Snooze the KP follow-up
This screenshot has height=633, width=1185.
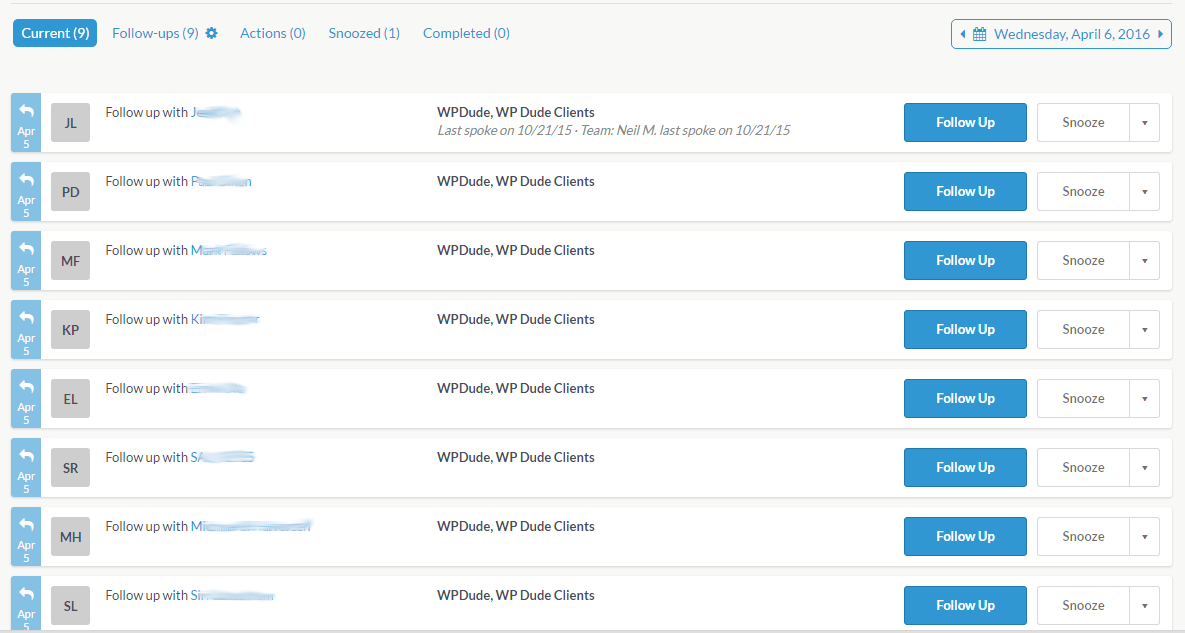(1083, 329)
